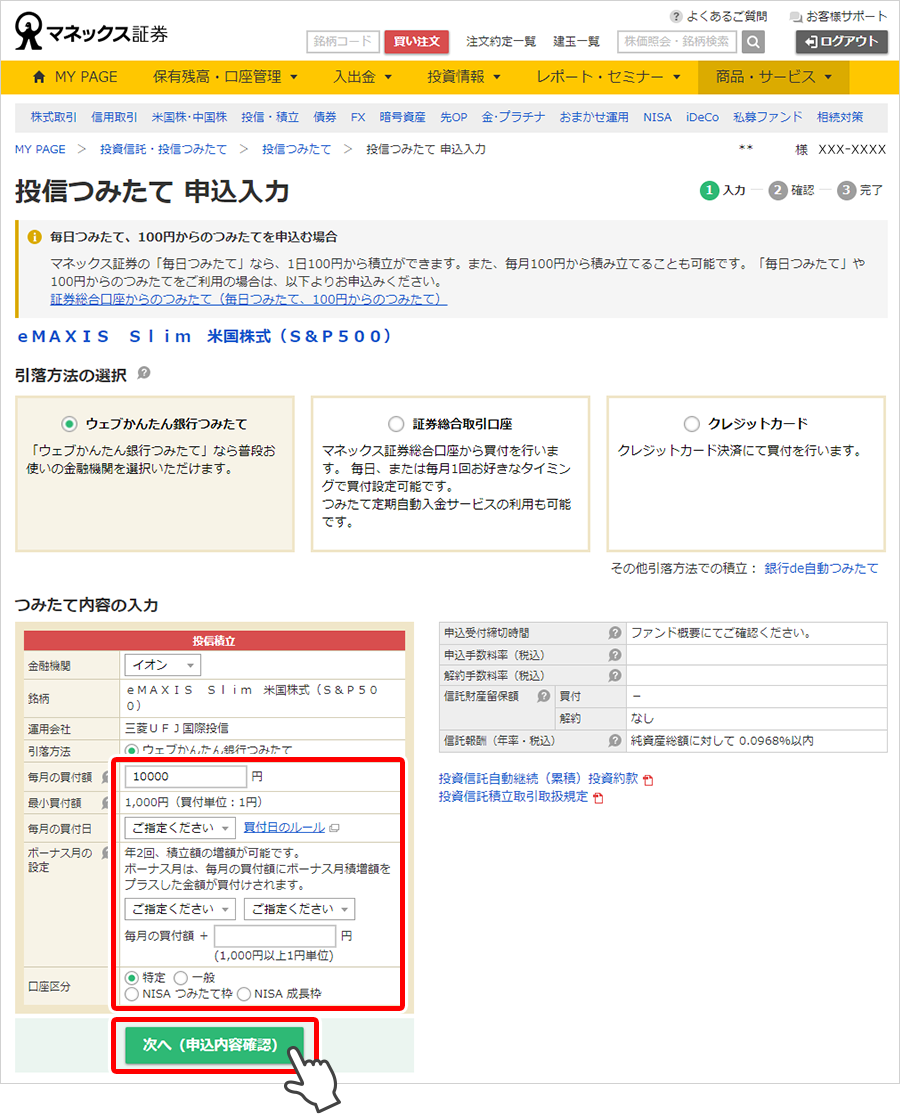Open 暗号資産 sub-navigation item
The height and width of the screenshot is (1114, 900).
[x=402, y=117]
